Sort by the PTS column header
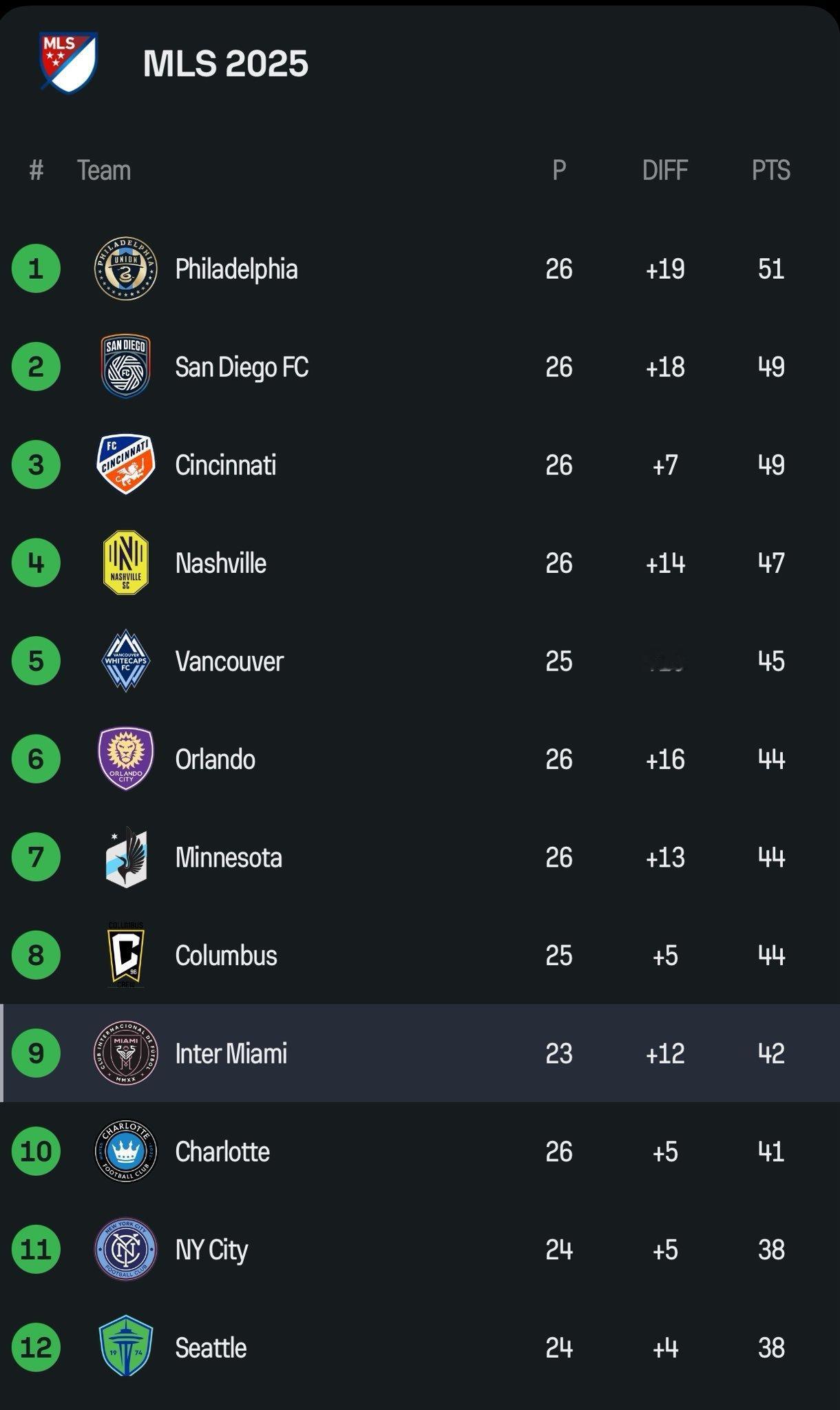The height and width of the screenshot is (1410, 840). [771, 170]
